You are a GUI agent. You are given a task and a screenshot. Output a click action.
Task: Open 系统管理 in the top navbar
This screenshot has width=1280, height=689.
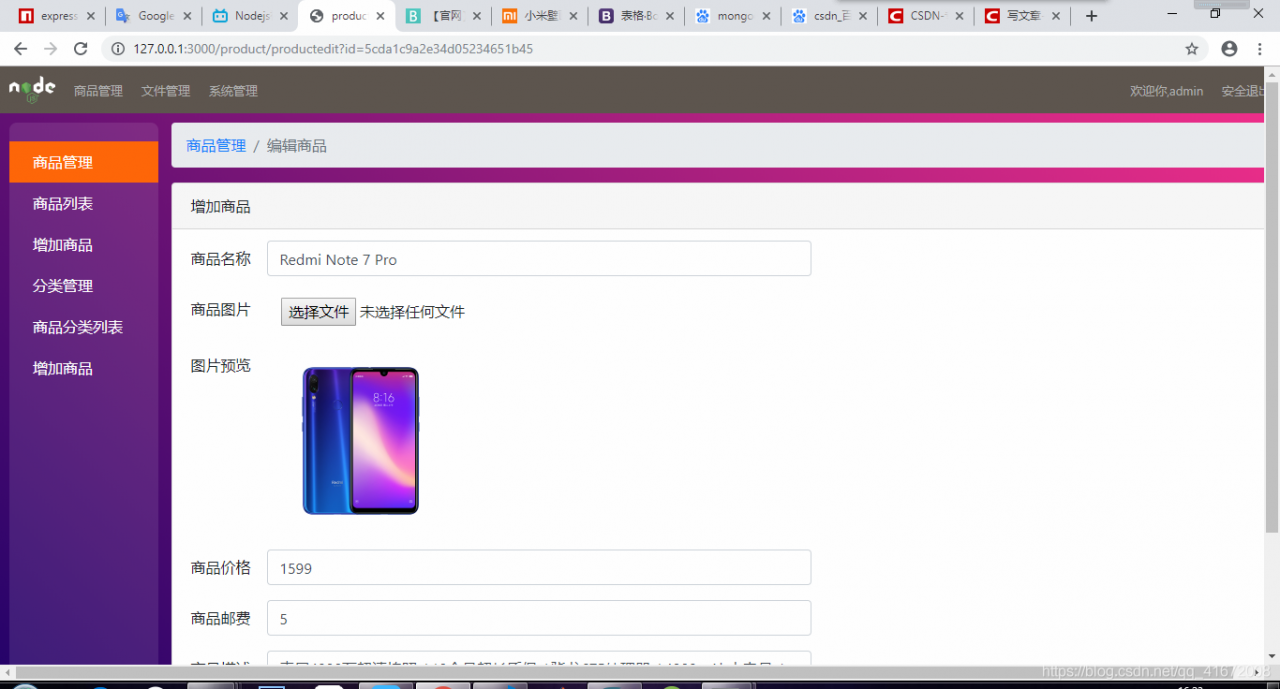[233, 91]
